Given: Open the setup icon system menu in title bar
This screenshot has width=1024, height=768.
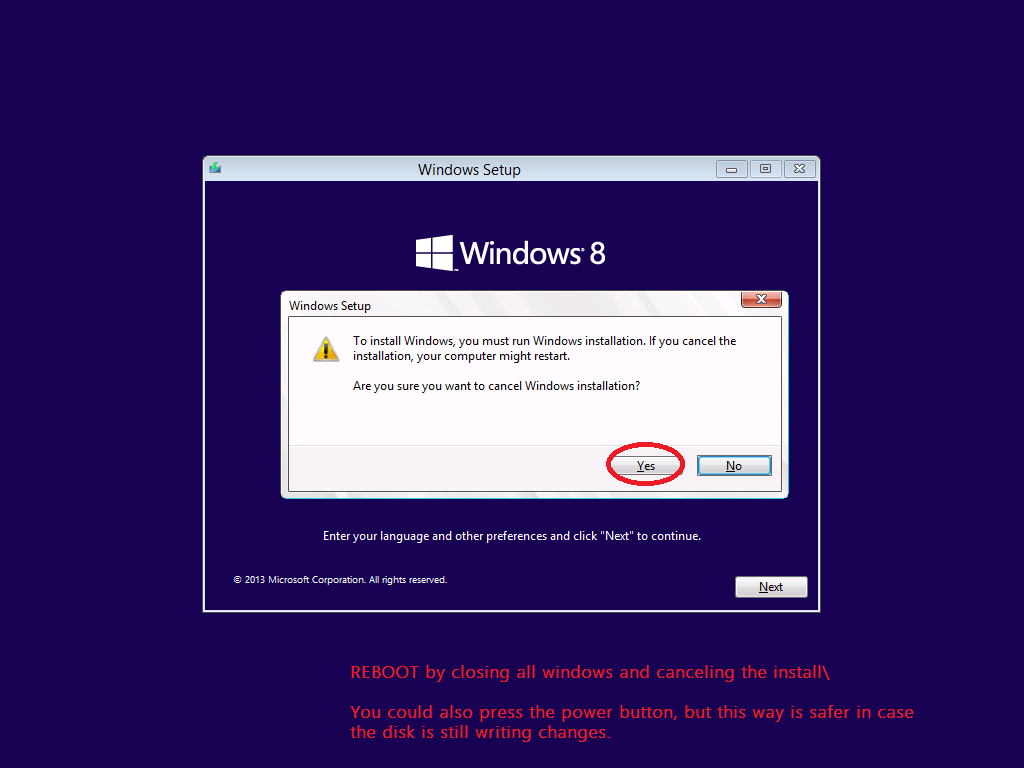Looking at the screenshot, I should pyautogui.click(x=215, y=168).
